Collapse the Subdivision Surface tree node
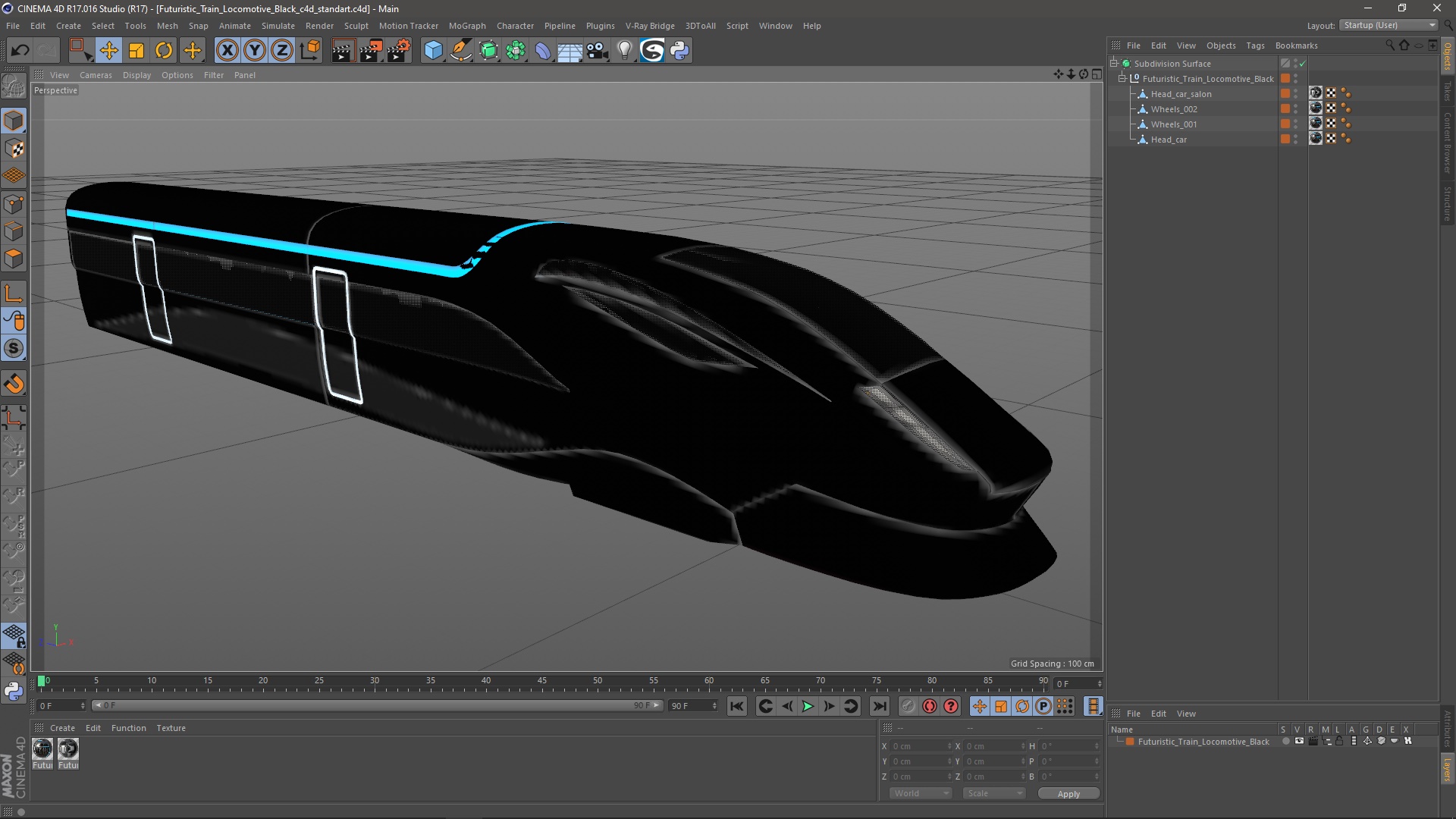 pos(1114,64)
